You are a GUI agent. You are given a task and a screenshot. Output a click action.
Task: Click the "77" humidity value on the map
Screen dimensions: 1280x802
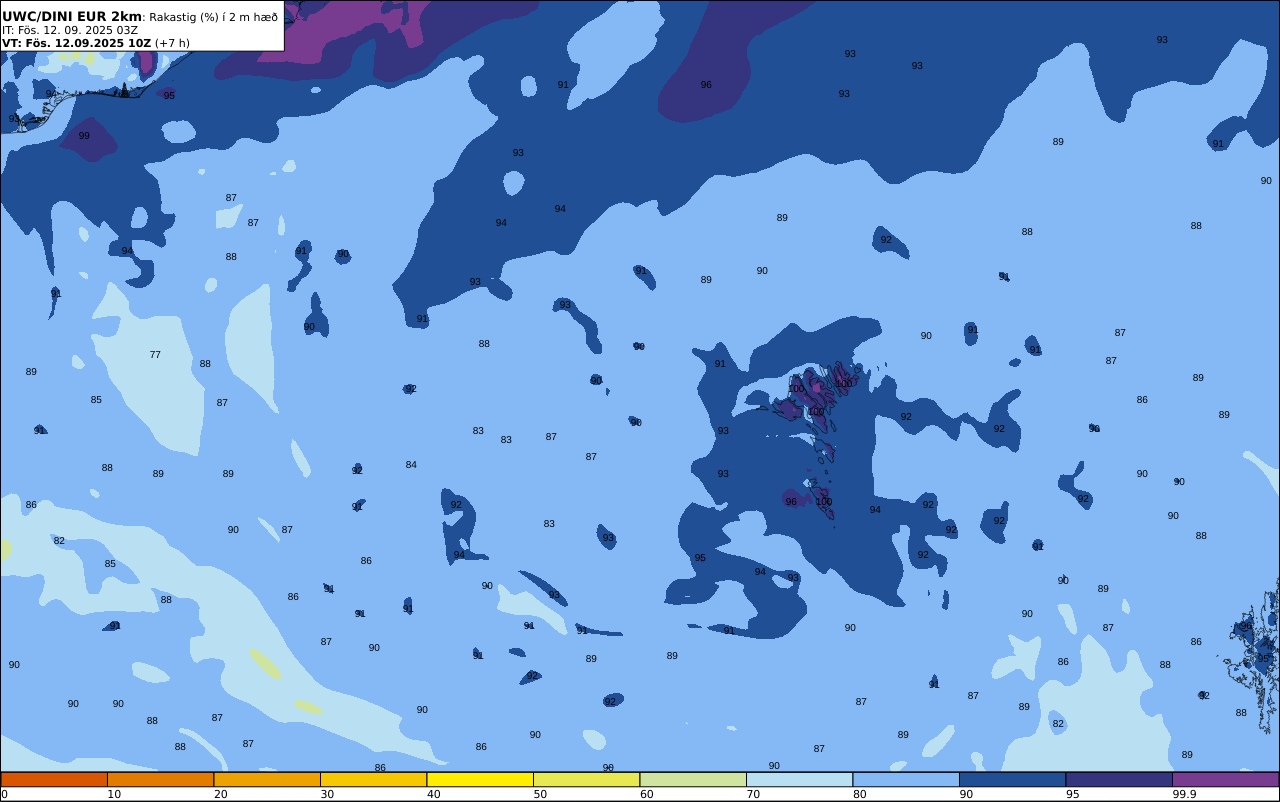[155, 355]
